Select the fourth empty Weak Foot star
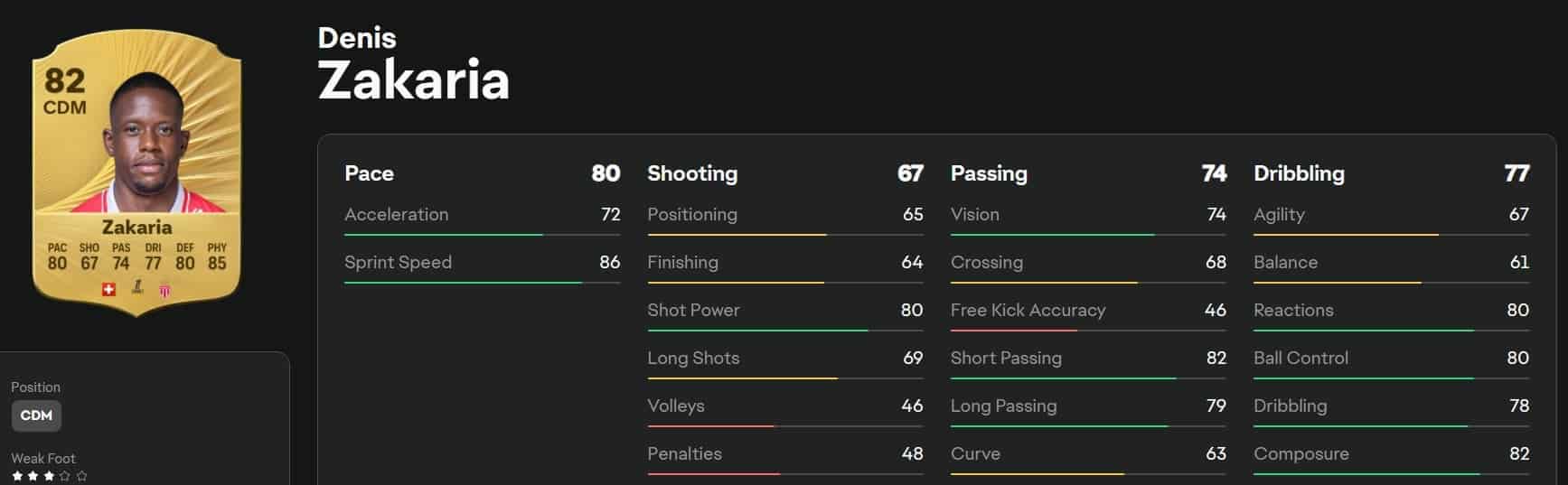 coord(65,476)
